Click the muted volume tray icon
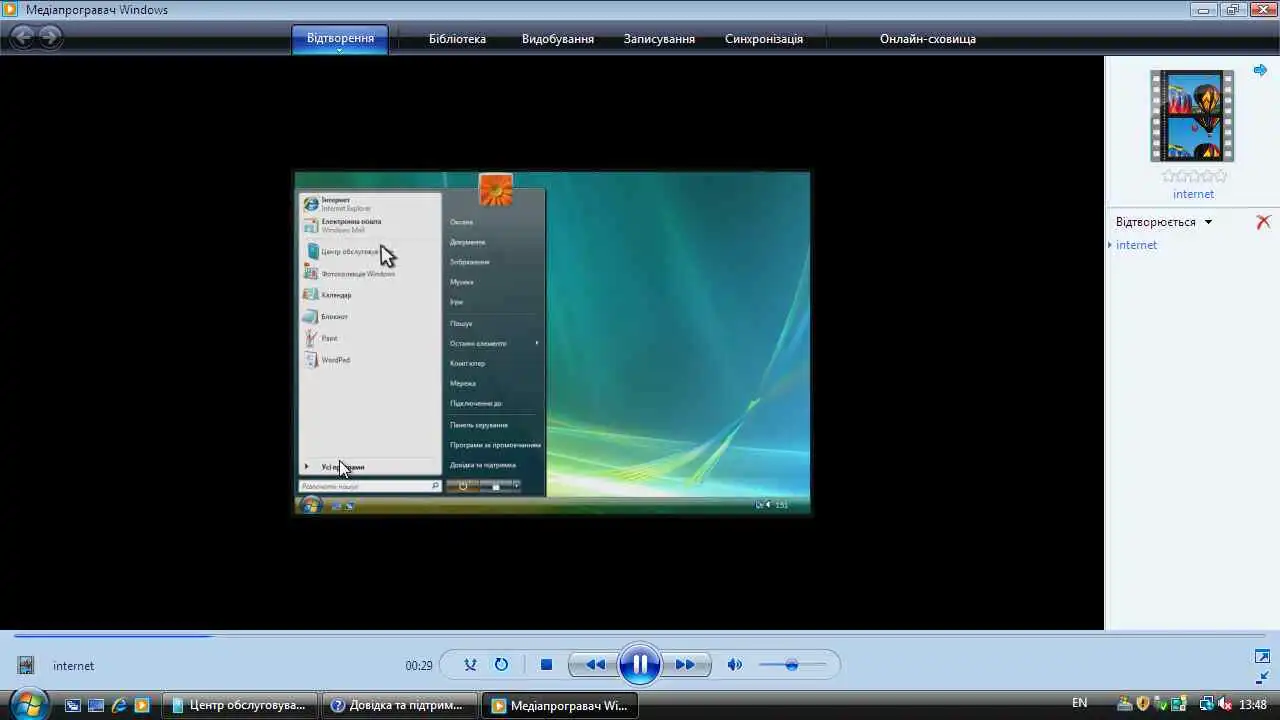This screenshot has width=1280, height=720. 1226,704
